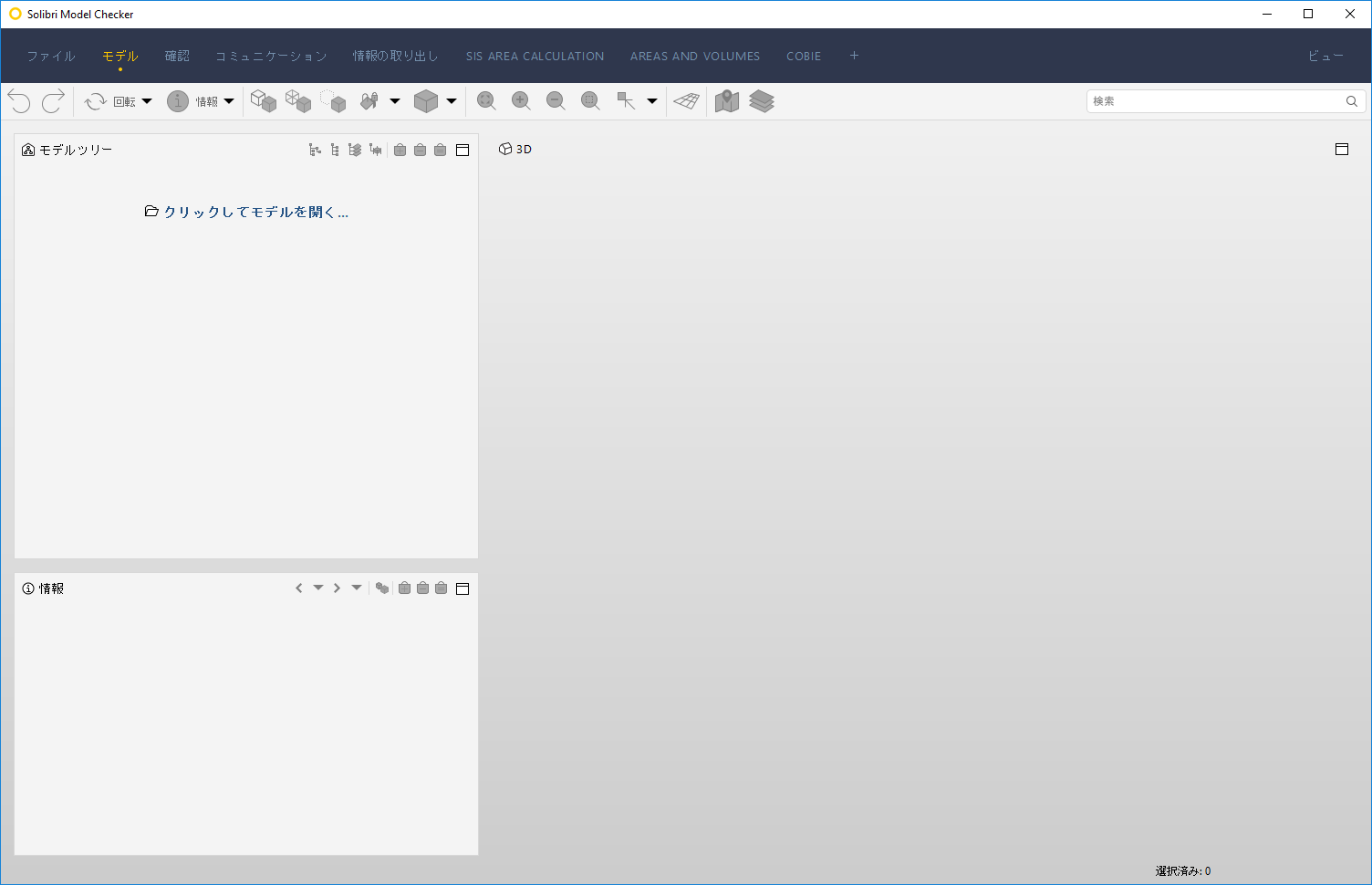Image resolution: width=1372 pixels, height=885 pixels.
Task: Click the search magnifier icon in search box
Action: 1352,101
